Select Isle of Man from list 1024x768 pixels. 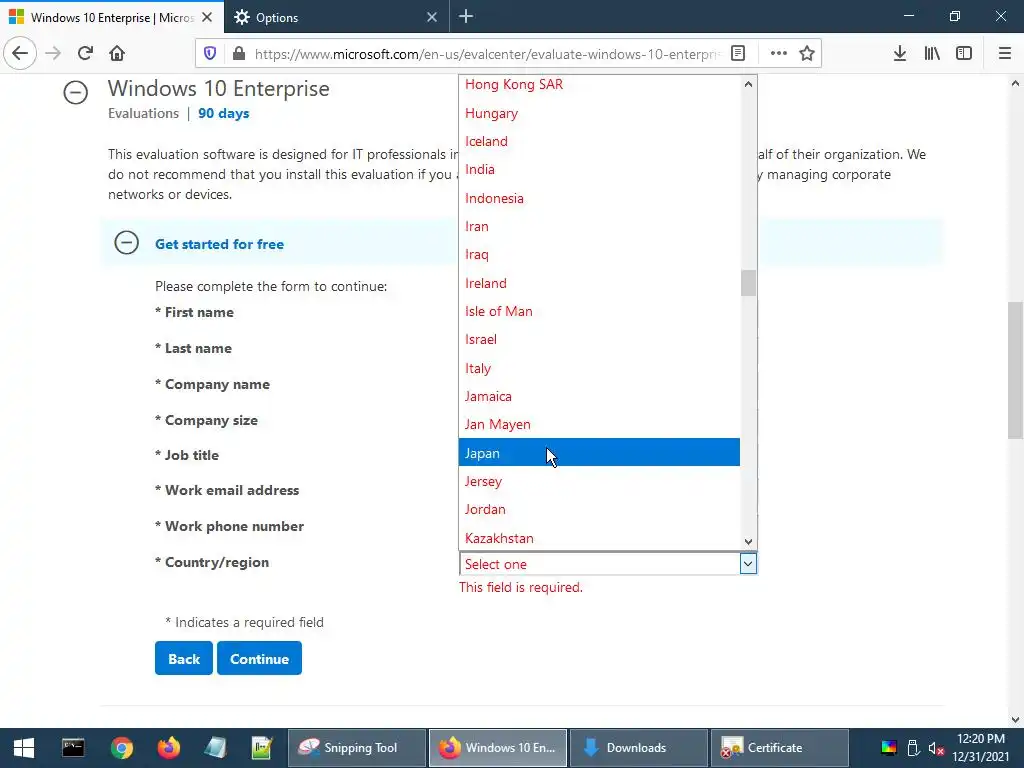599,311
